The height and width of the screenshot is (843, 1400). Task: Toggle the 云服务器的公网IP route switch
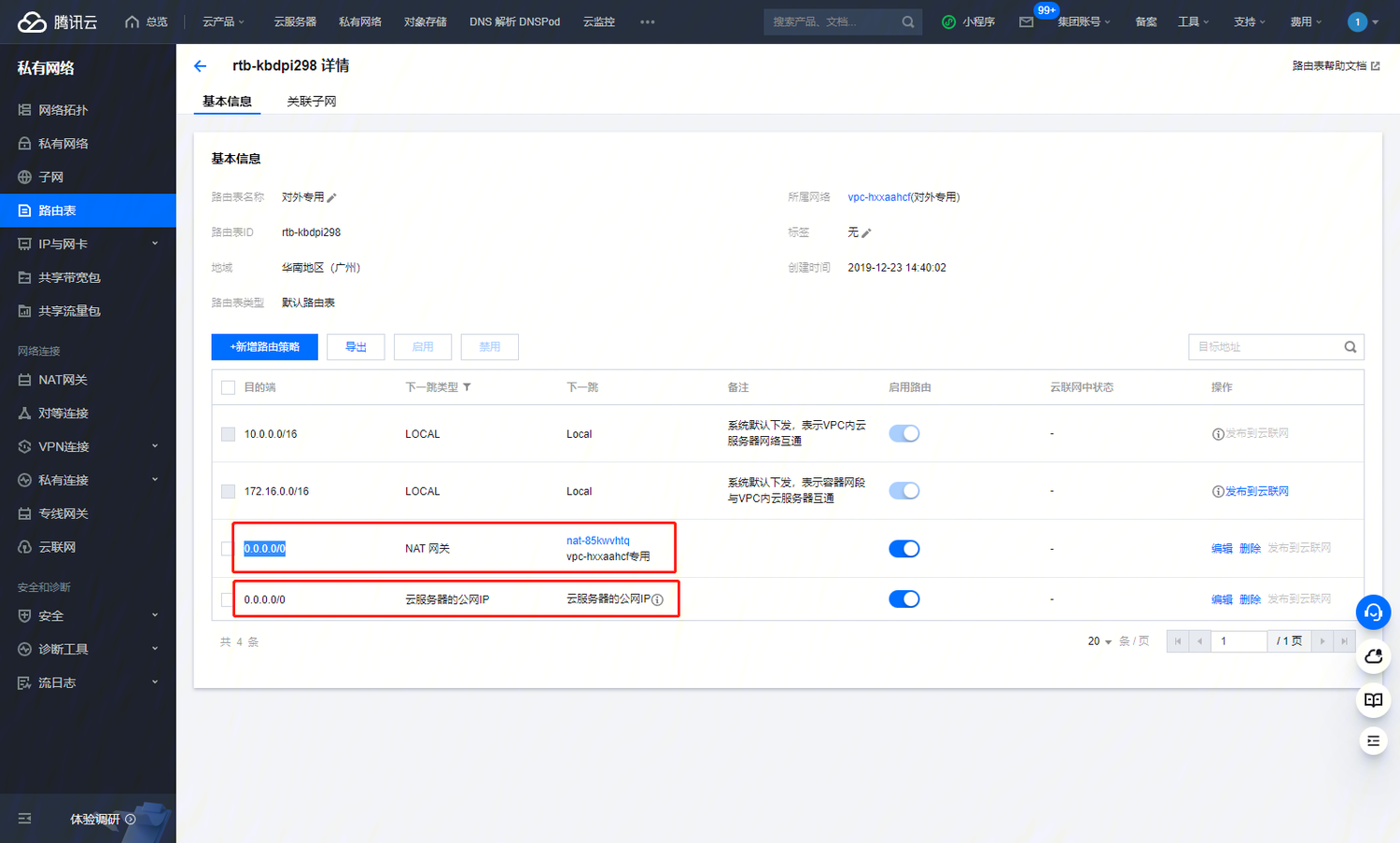click(x=903, y=599)
